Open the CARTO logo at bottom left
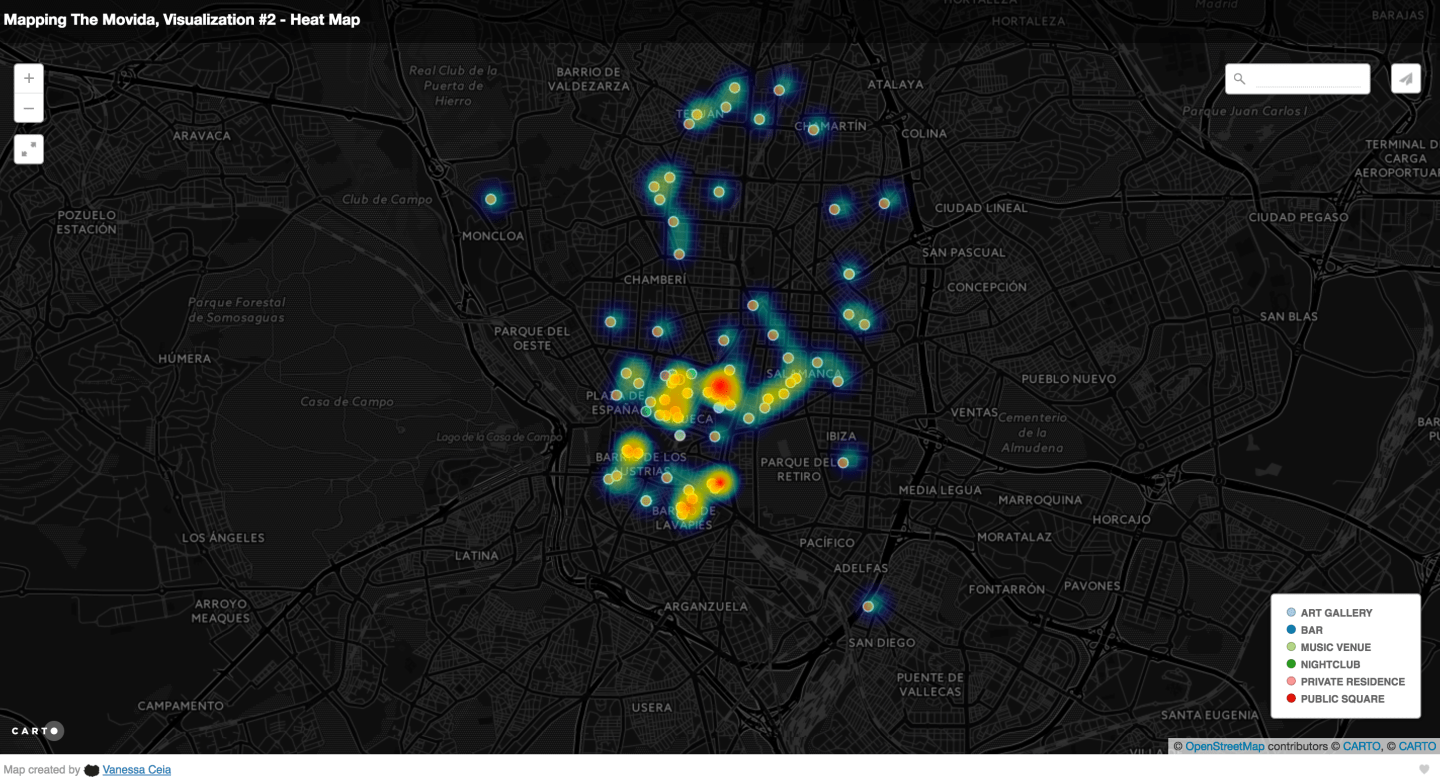1440x777 pixels. pyautogui.click(x=37, y=731)
